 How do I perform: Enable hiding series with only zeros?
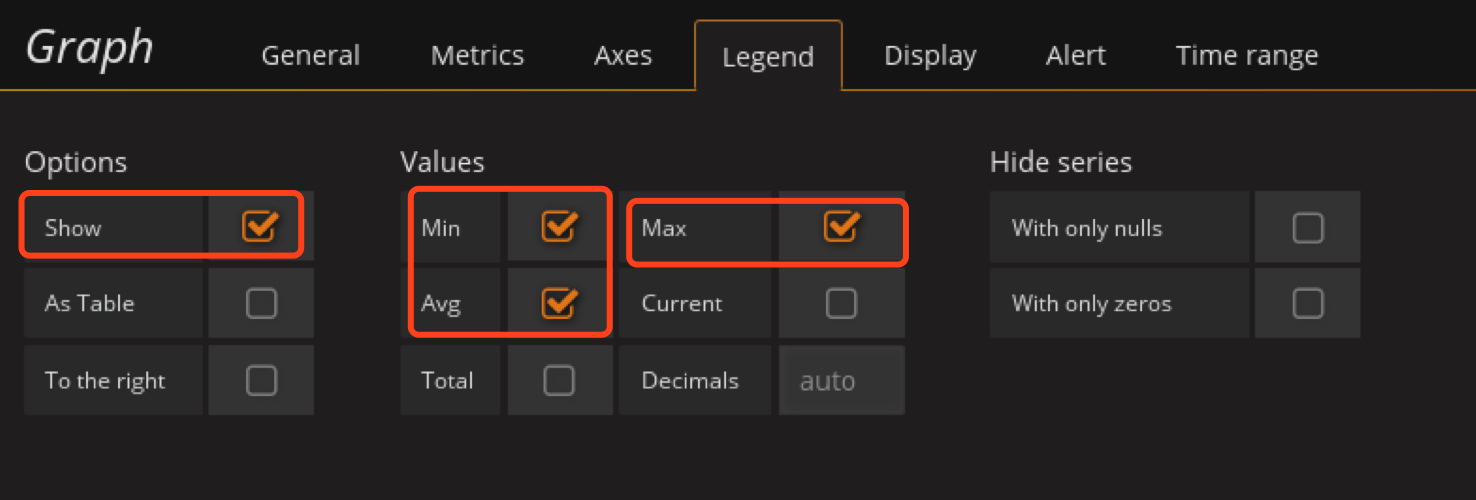[x=1307, y=303]
